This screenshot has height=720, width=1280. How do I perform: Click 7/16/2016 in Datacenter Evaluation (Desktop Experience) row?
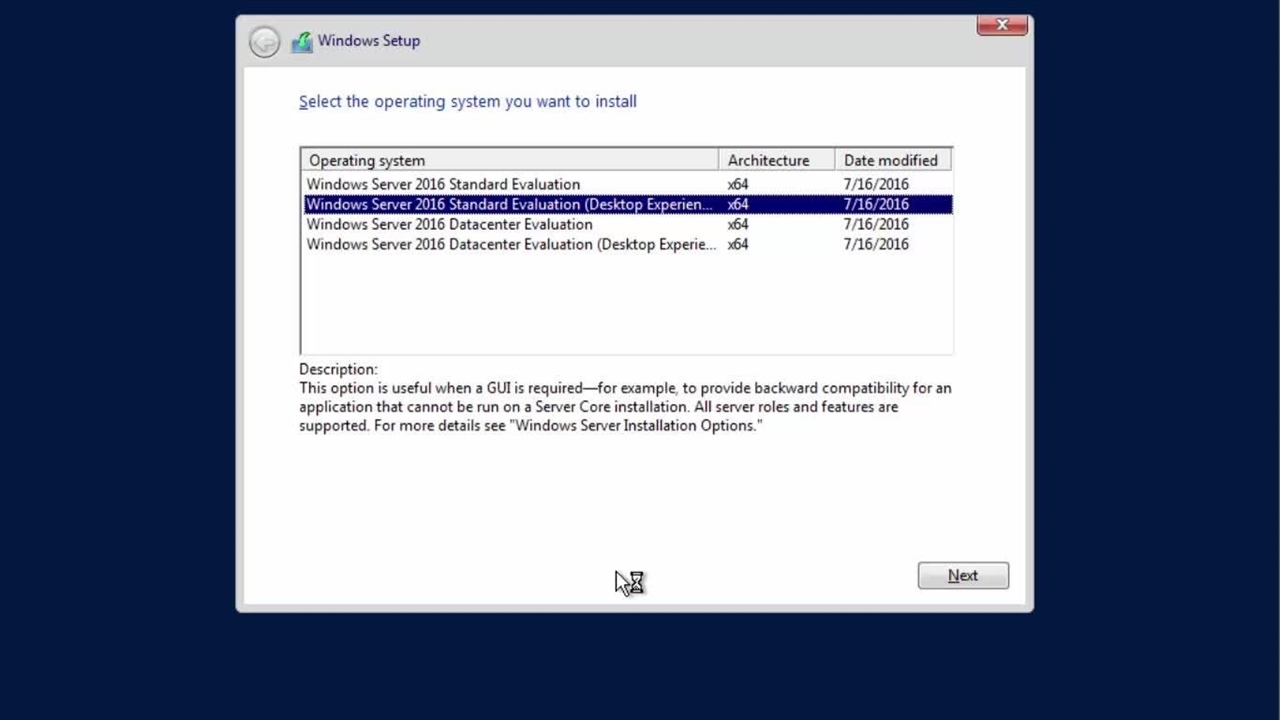[x=876, y=244]
